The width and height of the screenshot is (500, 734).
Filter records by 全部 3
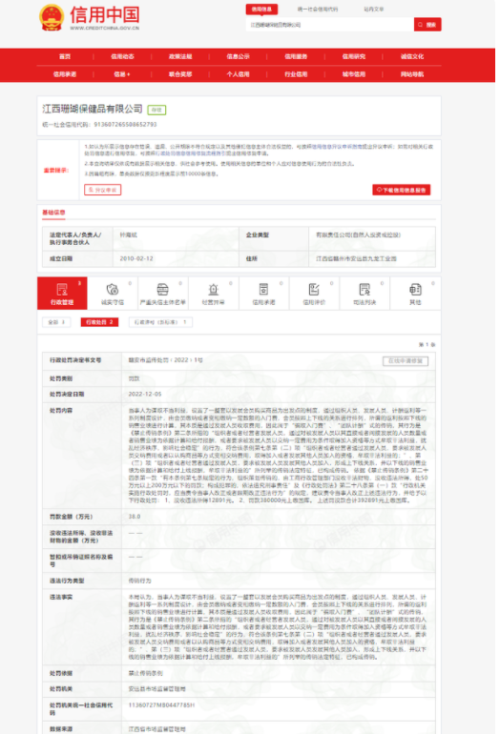click(x=57, y=322)
